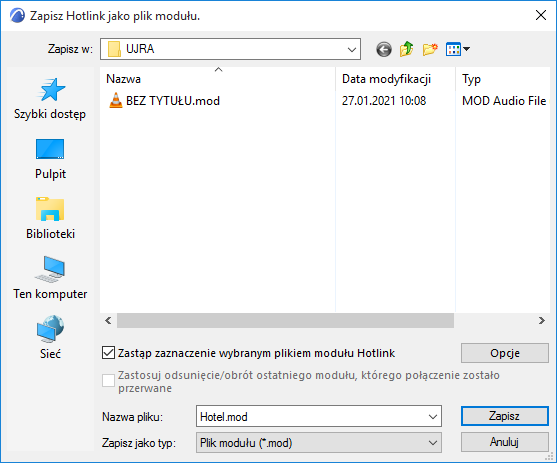Toggle Zastąp zaznaczenie wybranym plikiem modułu Hotlink checkbox
This screenshot has width=557, height=463.
pos(108,353)
